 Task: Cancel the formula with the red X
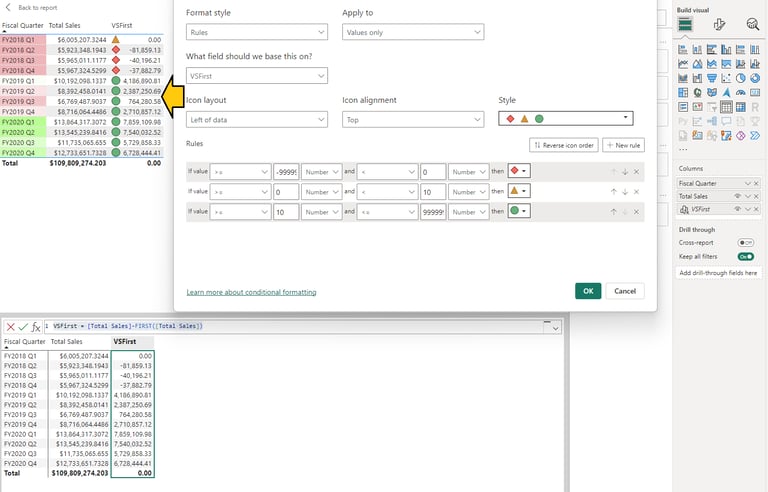click(10, 327)
